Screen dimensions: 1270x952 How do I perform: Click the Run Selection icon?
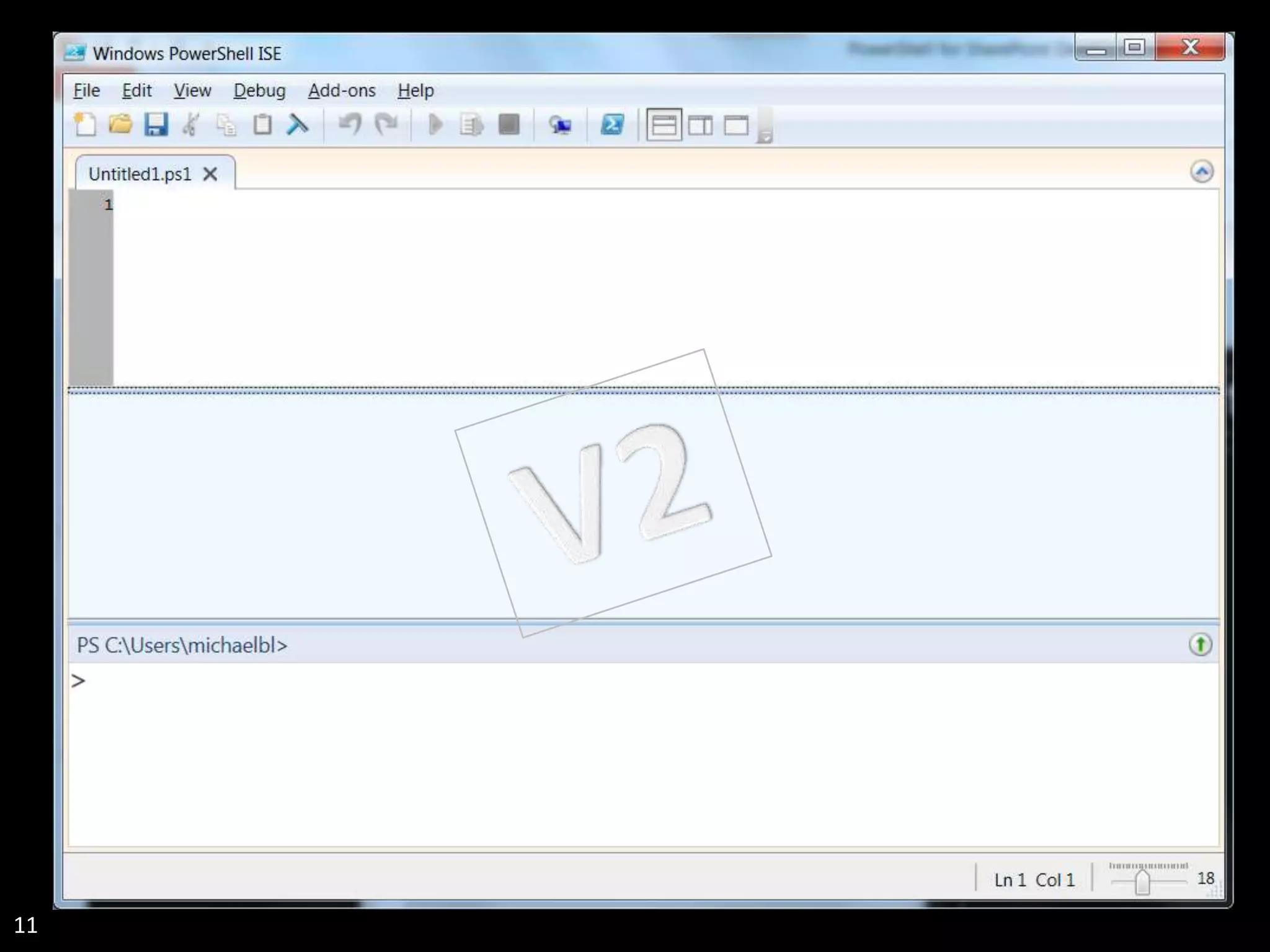point(471,125)
